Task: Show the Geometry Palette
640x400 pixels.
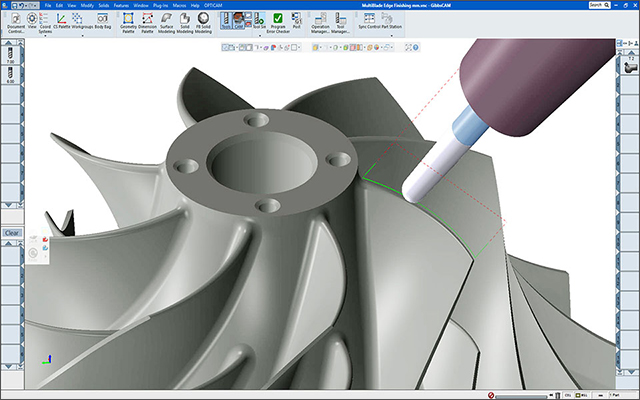Action: (x=128, y=24)
